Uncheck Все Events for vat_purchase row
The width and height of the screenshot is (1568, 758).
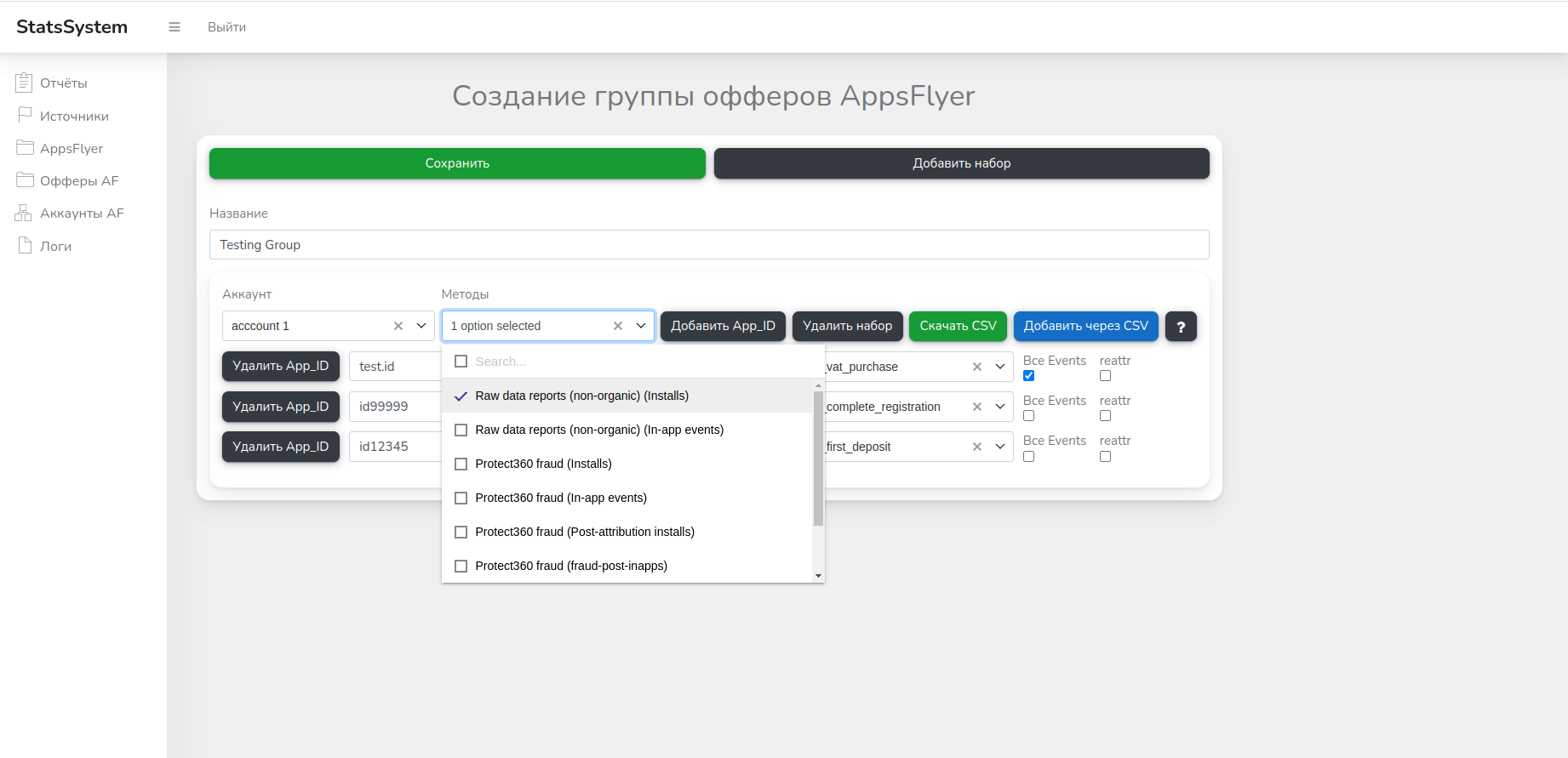point(1029,376)
